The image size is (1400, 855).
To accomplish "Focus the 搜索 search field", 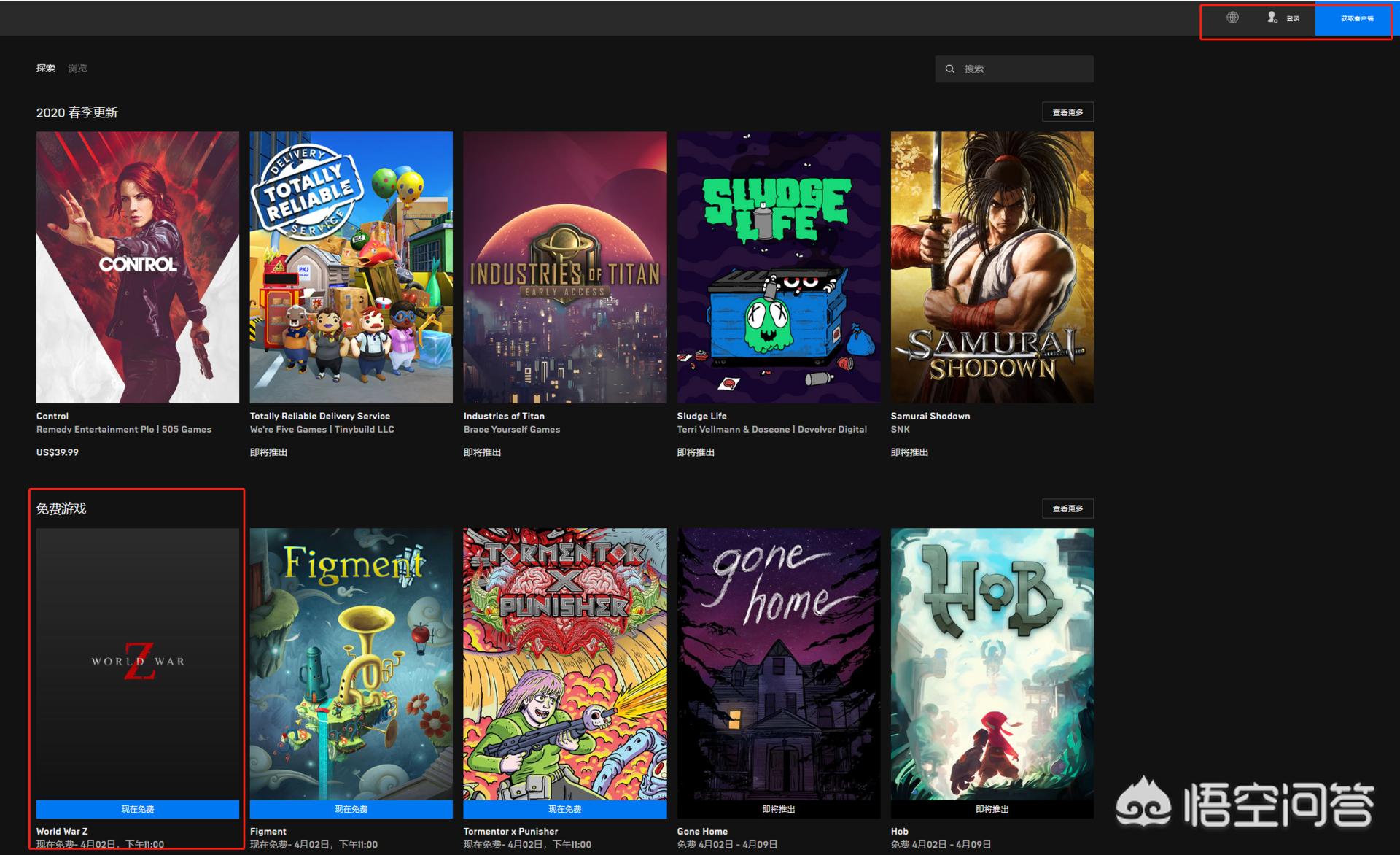I will [x=1014, y=69].
